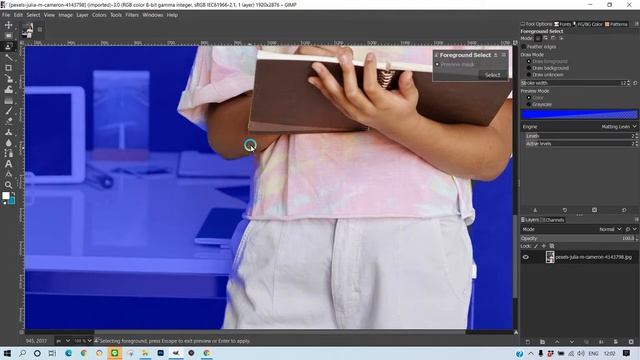Click the Replace selection mode icon
Image resolution: width=640 pixels, height=360 pixels.
click(538, 38)
